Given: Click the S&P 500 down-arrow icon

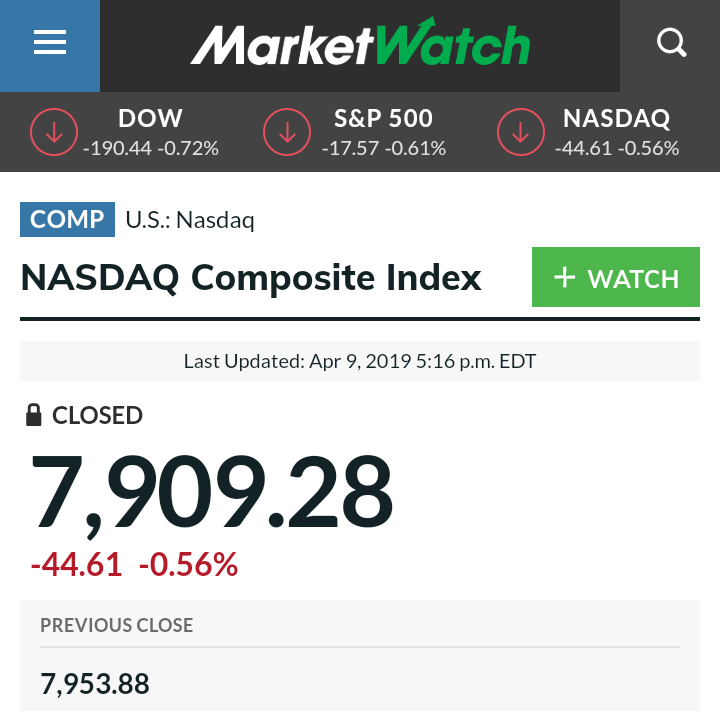Looking at the screenshot, I should pyautogui.click(x=287, y=132).
